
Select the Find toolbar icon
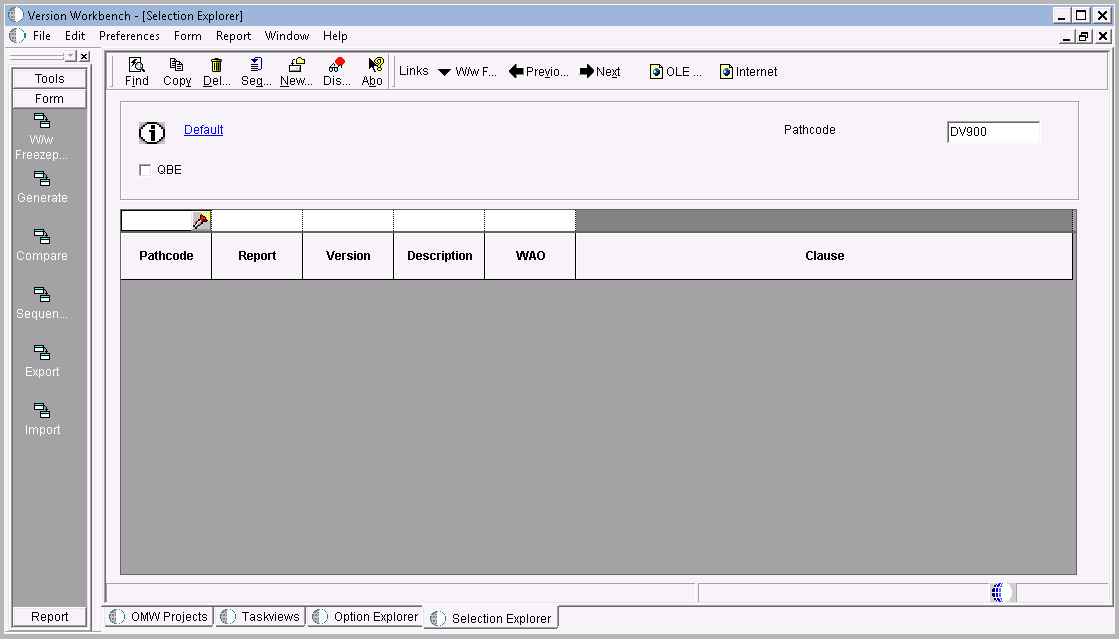(x=136, y=71)
